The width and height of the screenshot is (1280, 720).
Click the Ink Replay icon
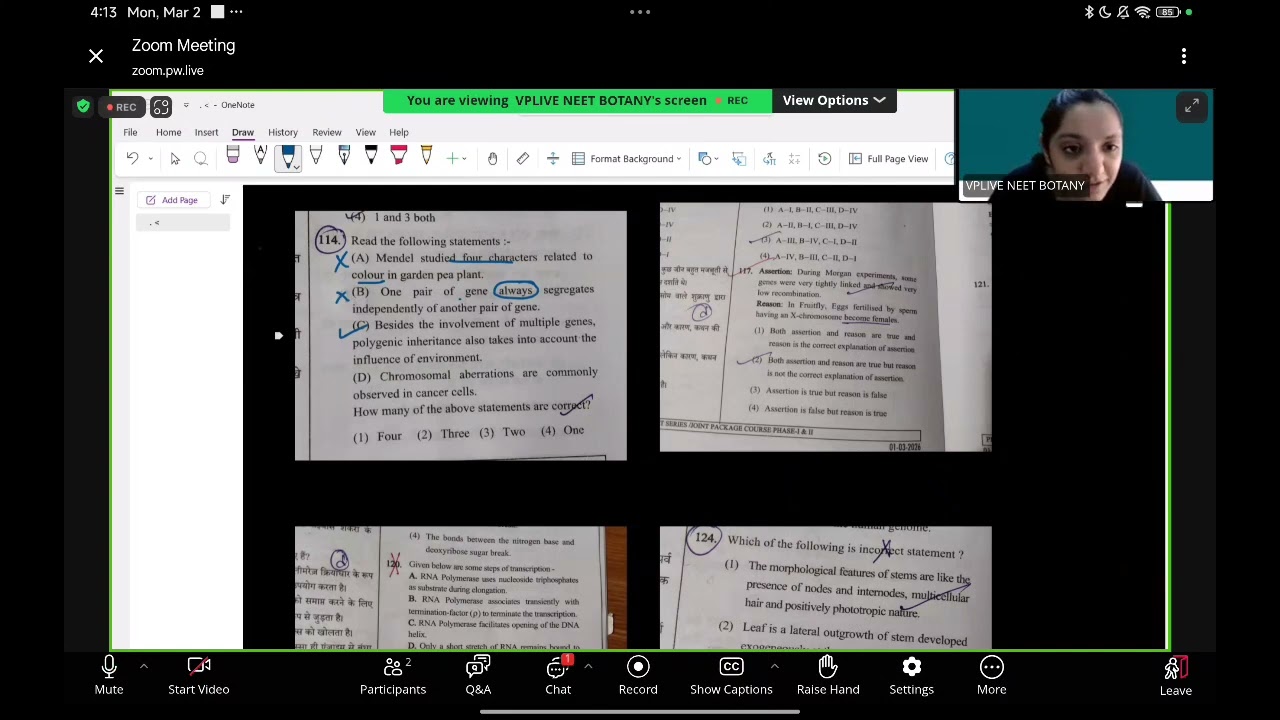click(x=825, y=158)
